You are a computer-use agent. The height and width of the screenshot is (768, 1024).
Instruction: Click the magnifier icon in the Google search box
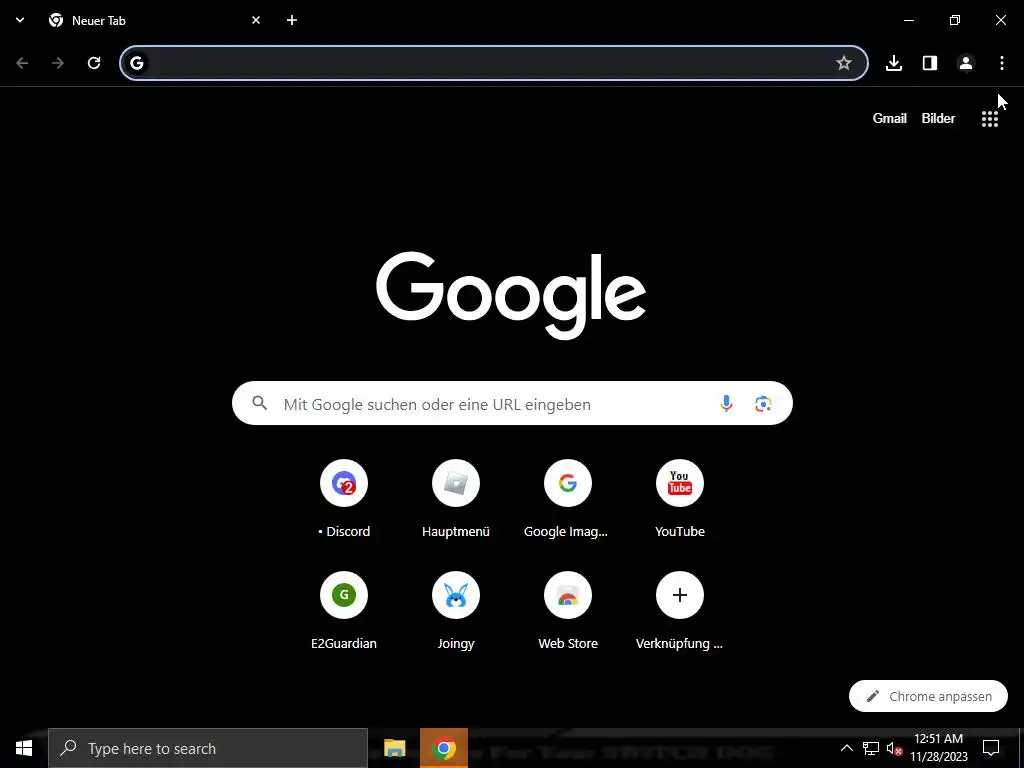260,403
